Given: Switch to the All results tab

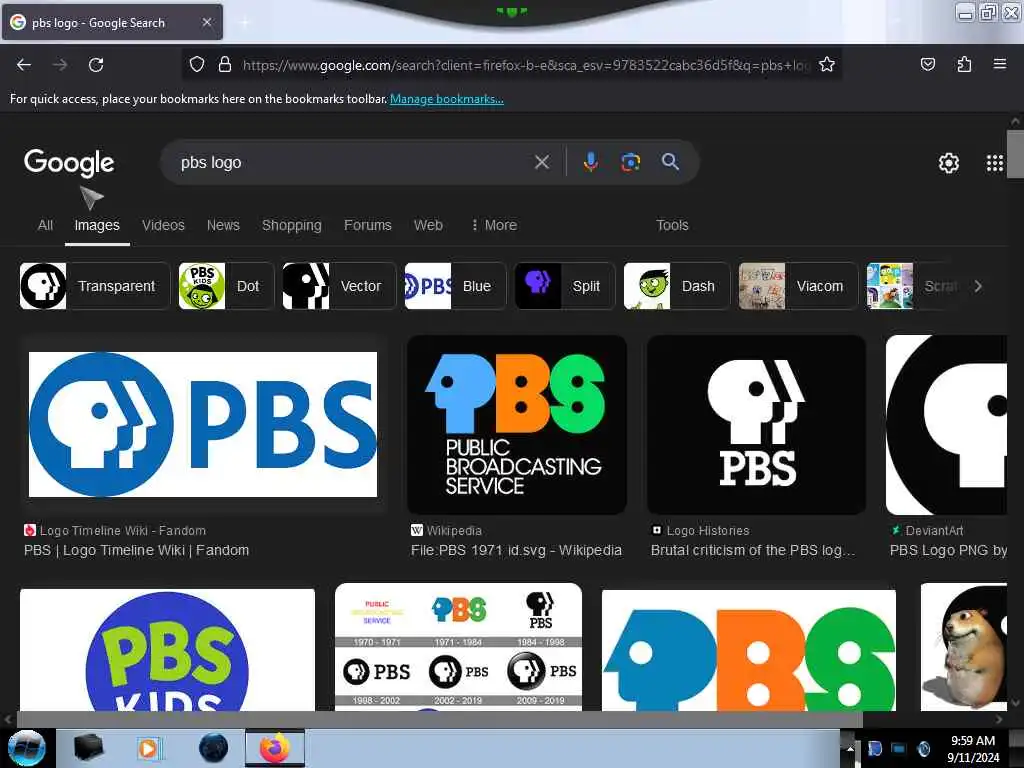Looking at the screenshot, I should point(45,225).
